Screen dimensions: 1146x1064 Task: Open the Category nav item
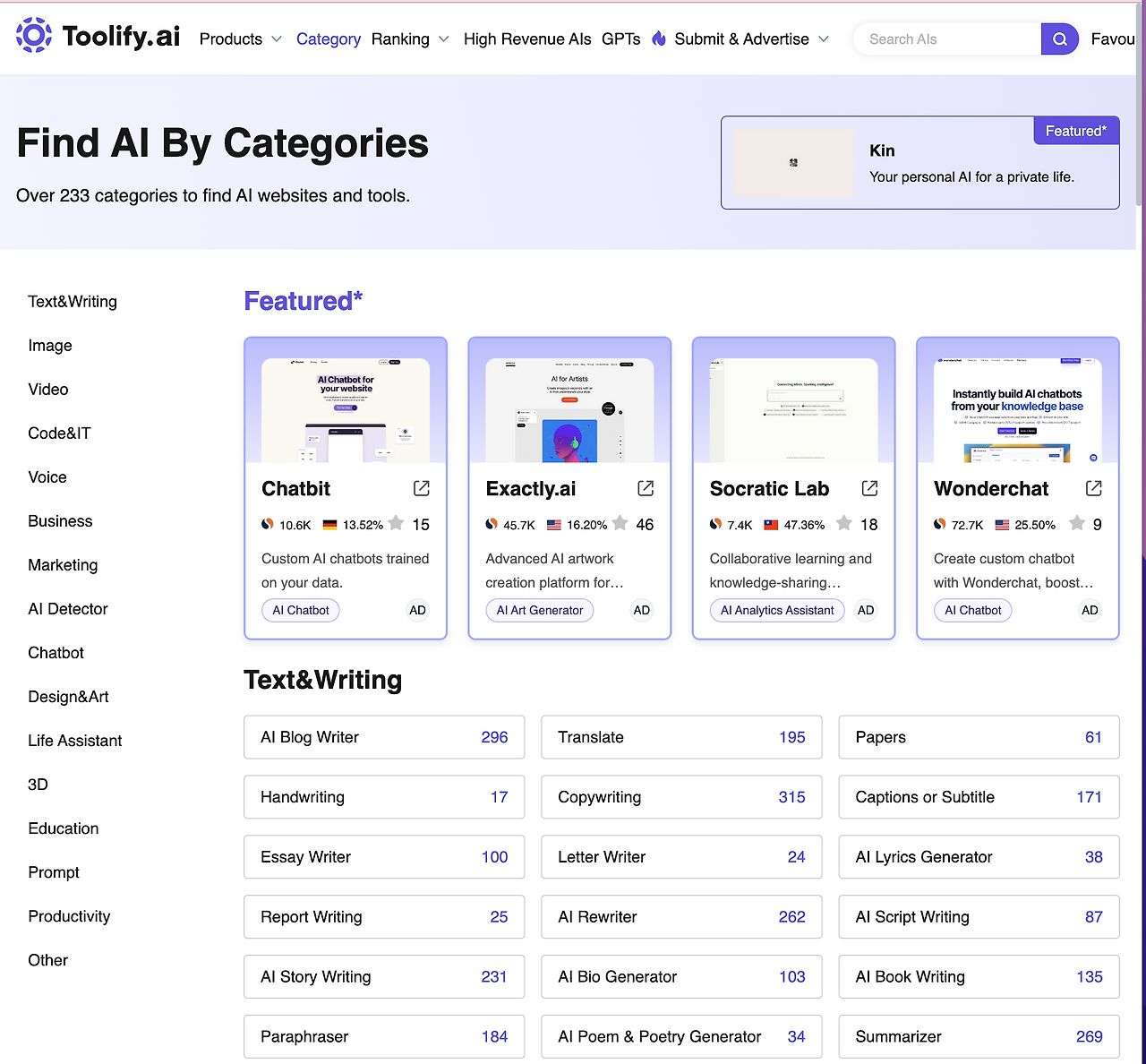click(329, 39)
